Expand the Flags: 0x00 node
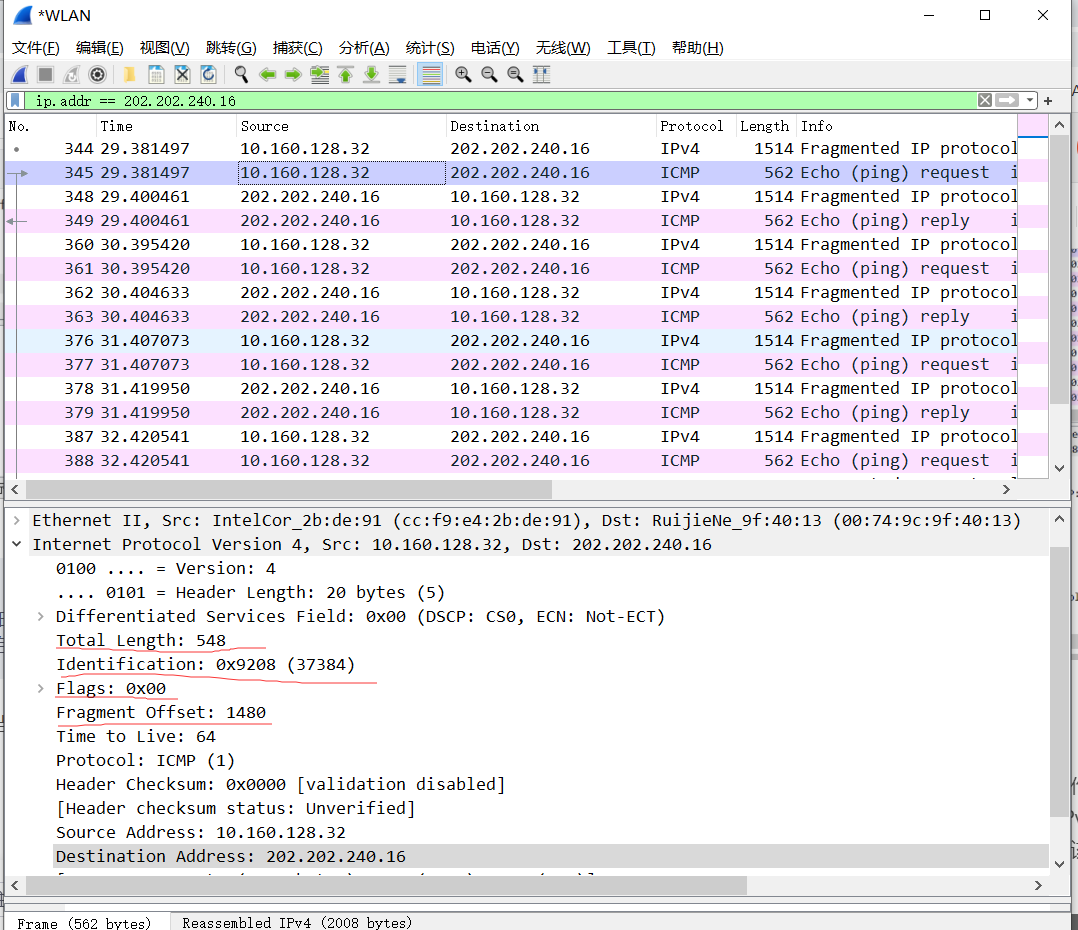This screenshot has width=1078, height=930. click(41, 689)
